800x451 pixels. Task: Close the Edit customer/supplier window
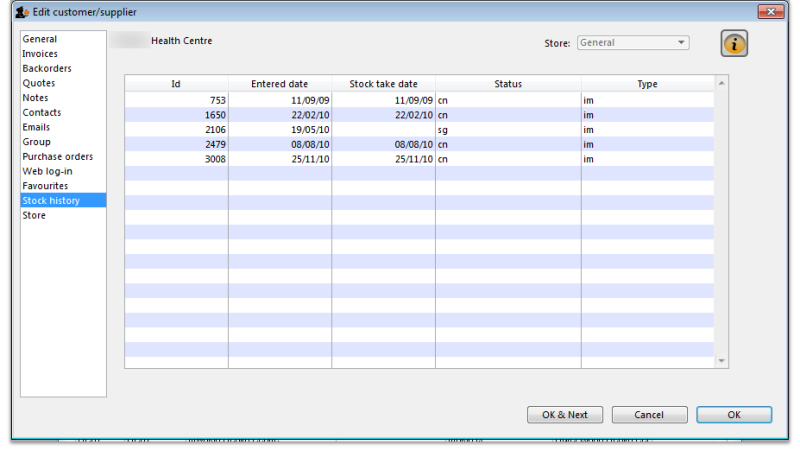[x=771, y=12]
